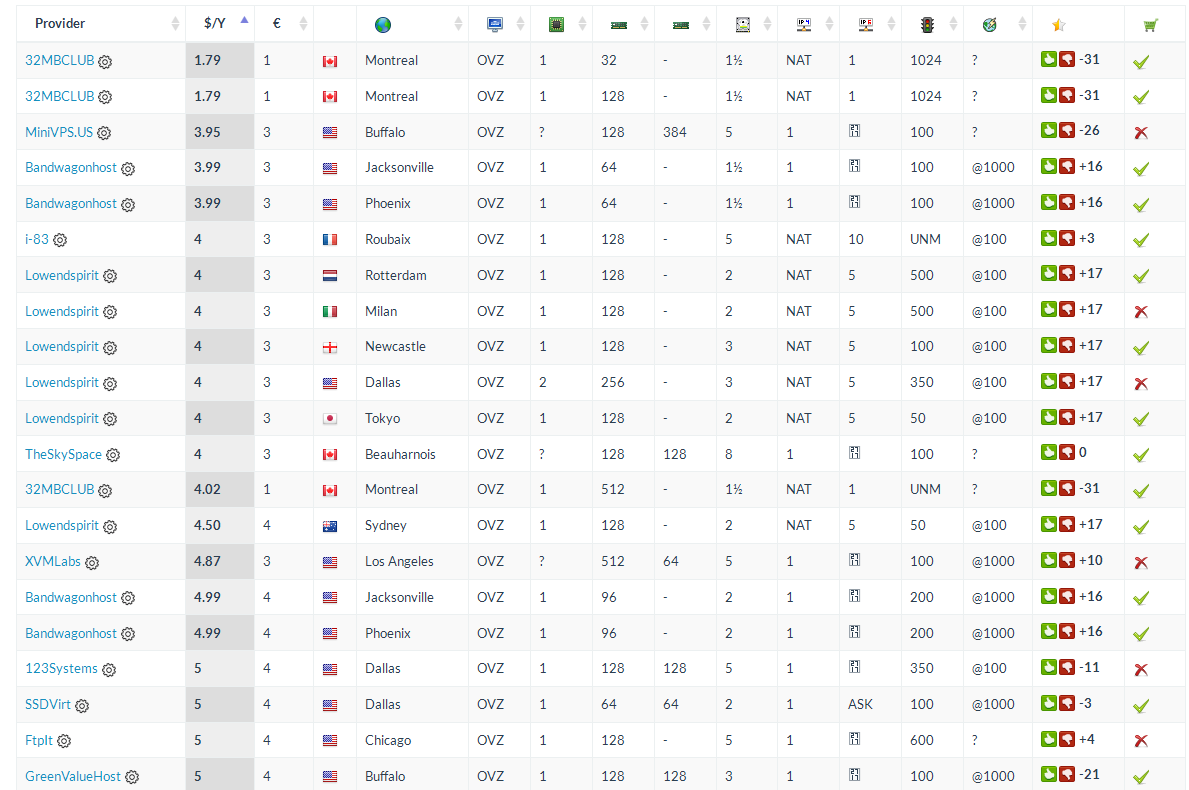The height and width of the screenshot is (790, 1189).
Task: Toggle sort arrows beside the CPU icon
Action: pos(582,24)
